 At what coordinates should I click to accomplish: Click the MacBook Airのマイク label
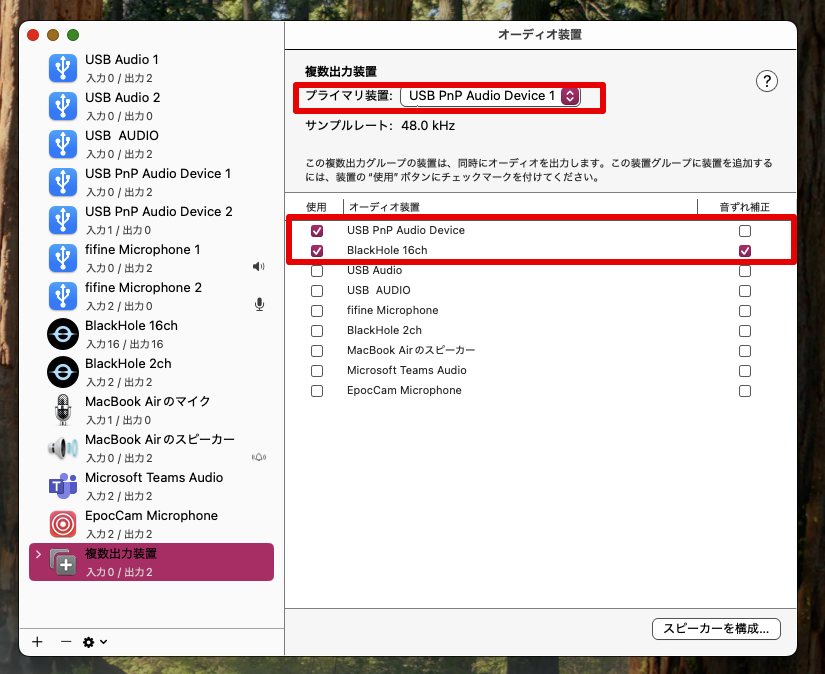point(147,401)
